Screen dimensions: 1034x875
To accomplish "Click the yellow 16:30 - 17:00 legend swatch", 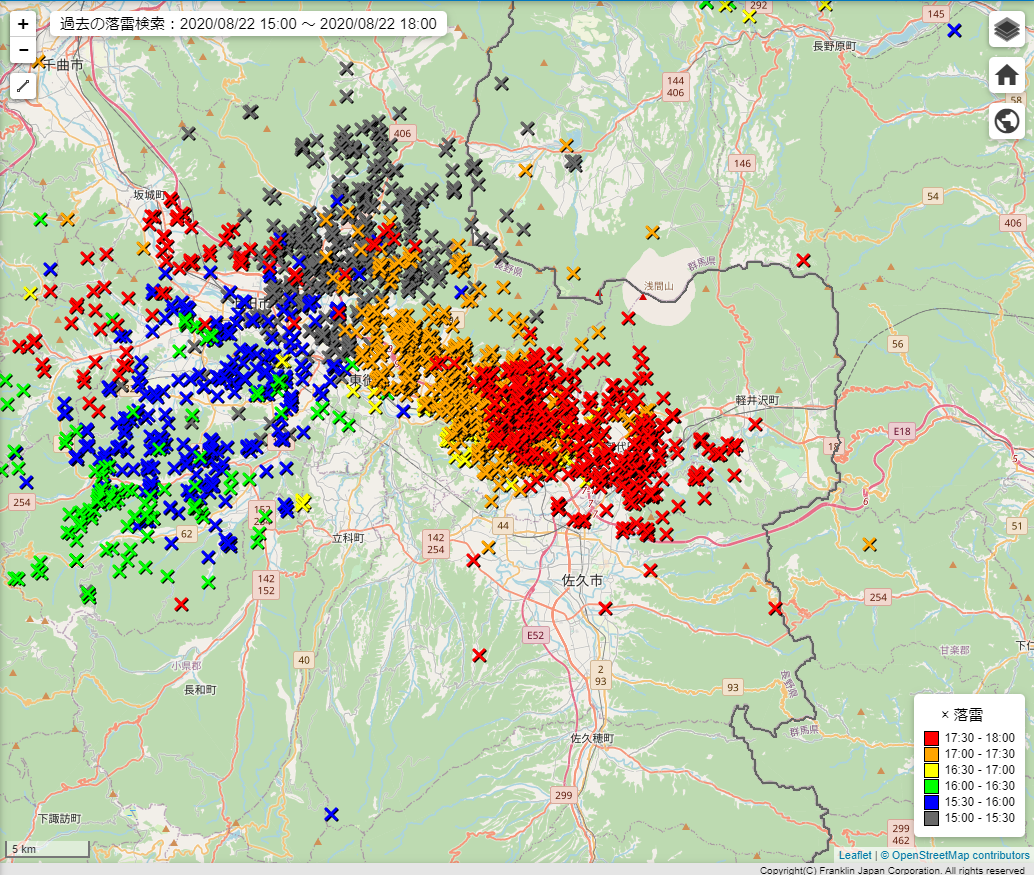I will (931, 770).
